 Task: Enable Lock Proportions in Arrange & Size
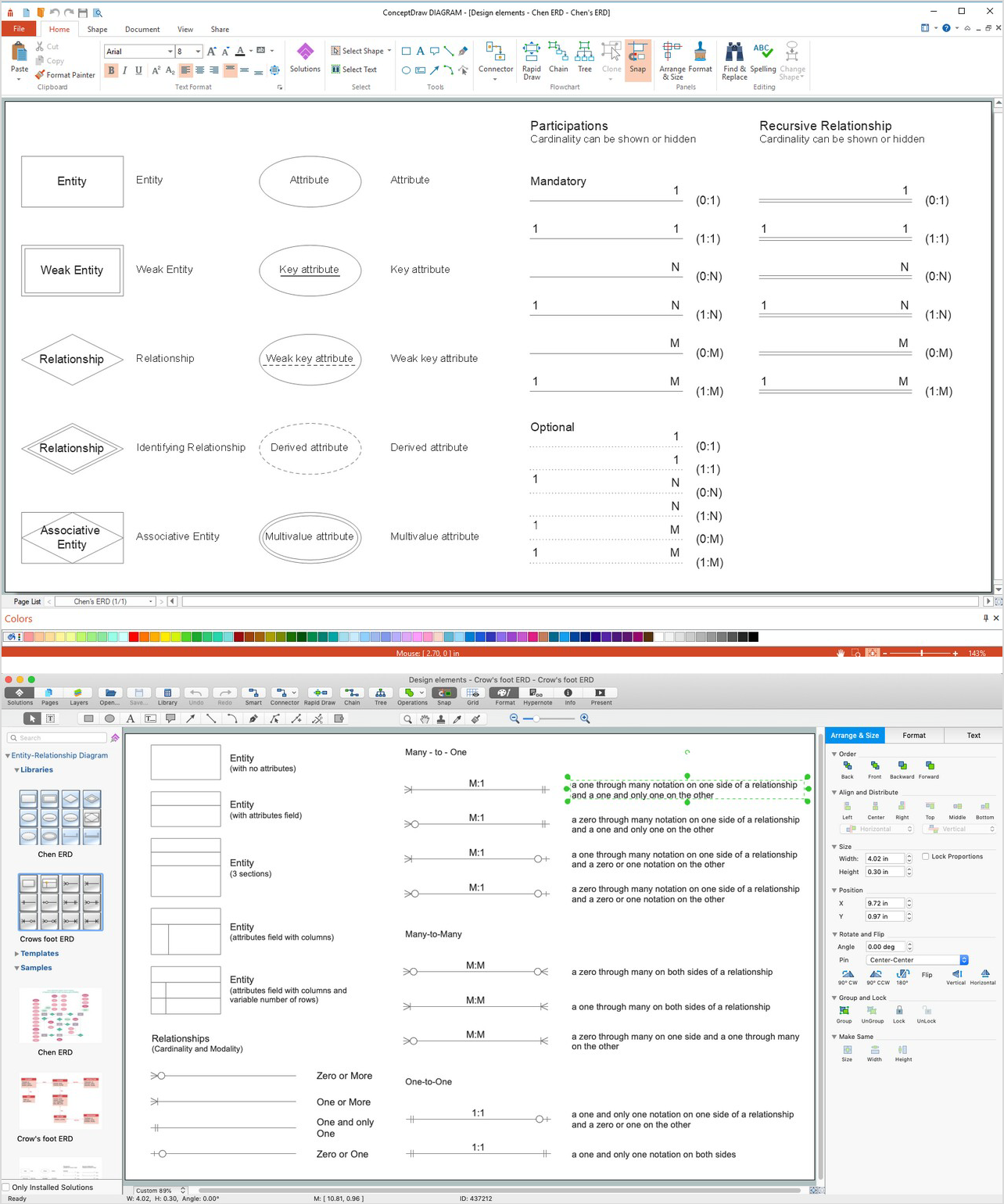point(925,856)
